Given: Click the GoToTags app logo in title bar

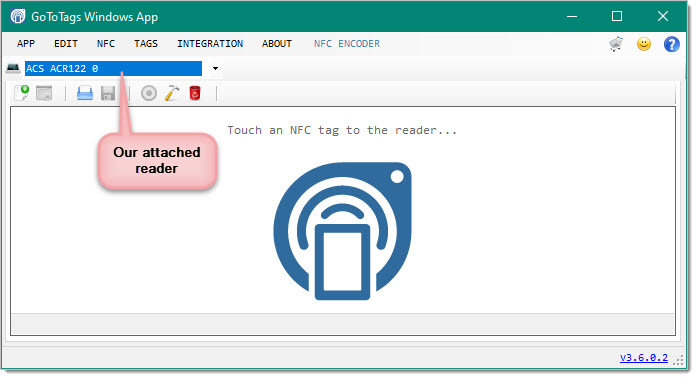Looking at the screenshot, I should click(18, 16).
